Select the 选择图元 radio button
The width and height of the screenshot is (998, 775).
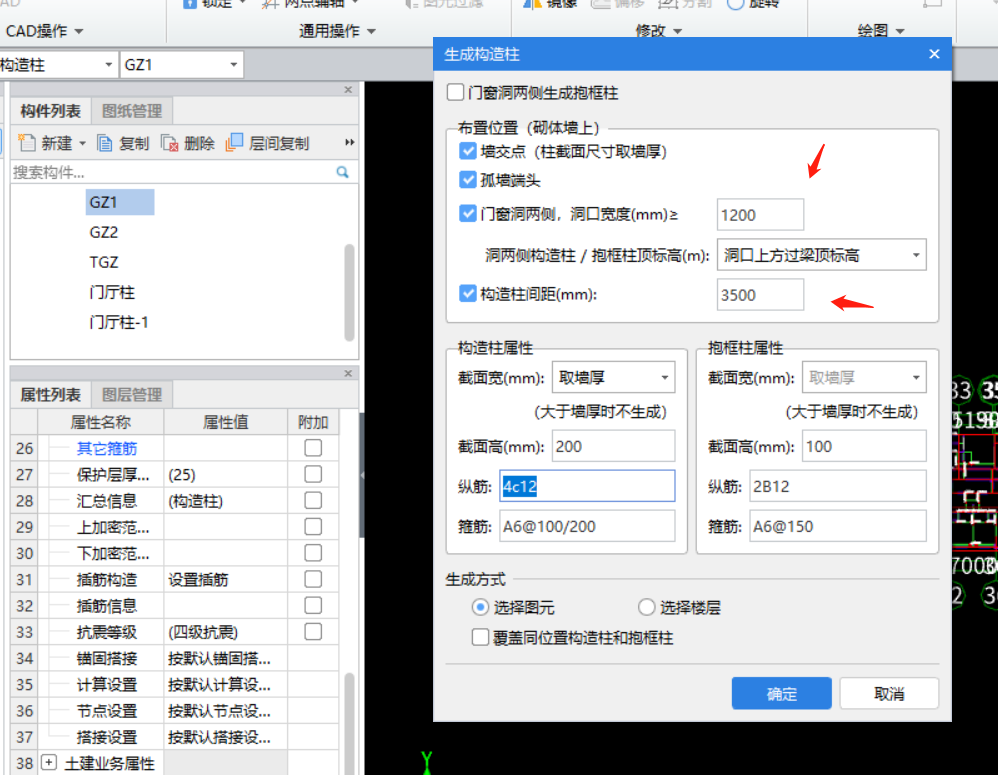pyautogui.click(x=480, y=607)
